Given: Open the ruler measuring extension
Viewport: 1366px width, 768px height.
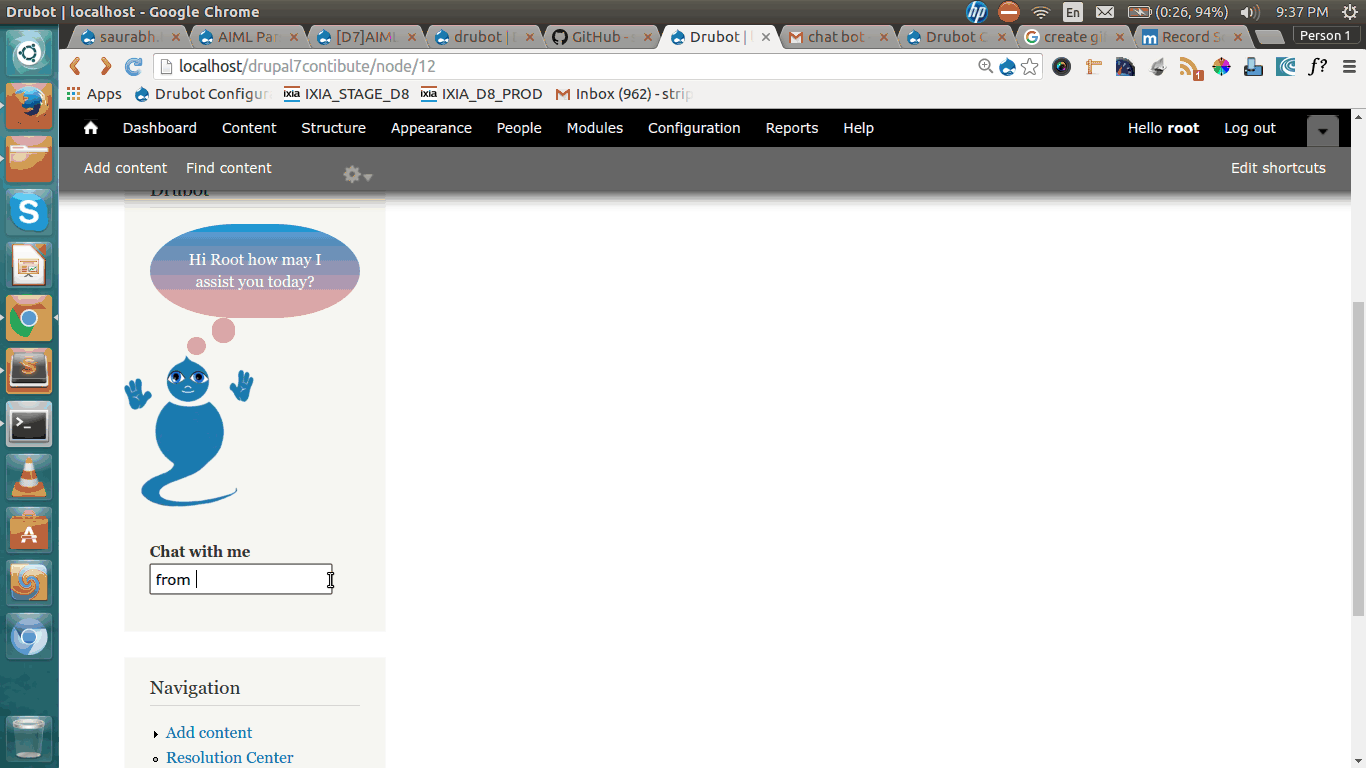Looking at the screenshot, I should click(1094, 67).
